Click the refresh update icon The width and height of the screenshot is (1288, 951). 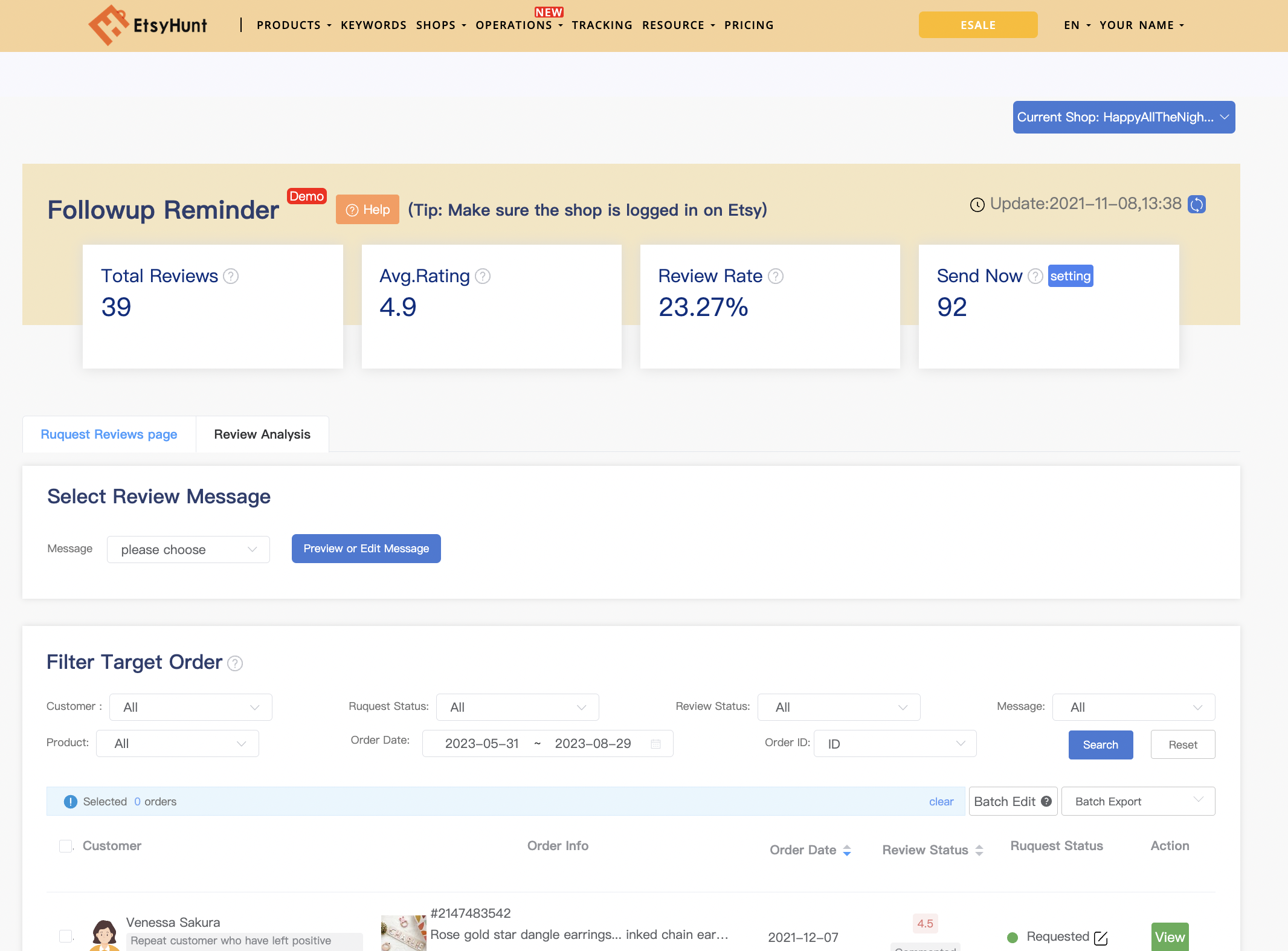coord(1196,204)
